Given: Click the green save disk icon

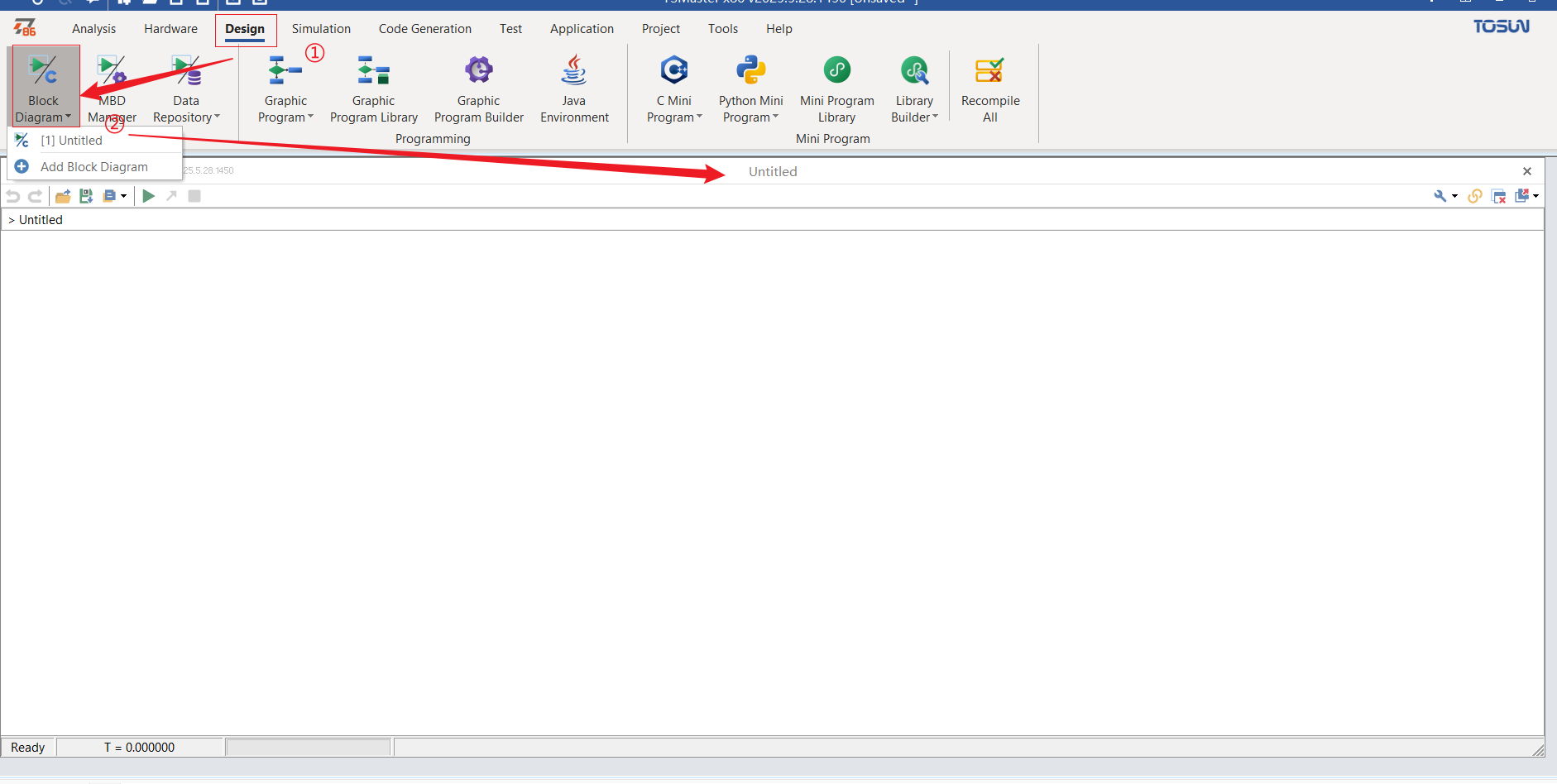Looking at the screenshot, I should tap(86, 196).
